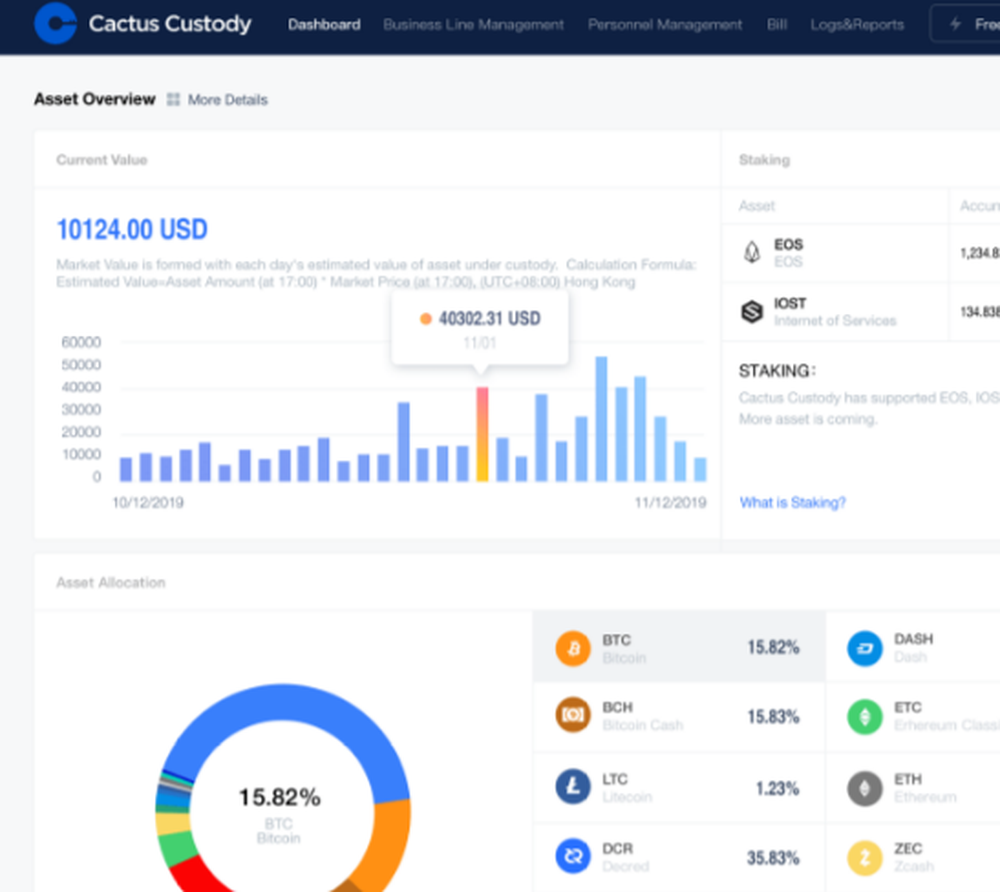The height and width of the screenshot is (892, 1000).
Task: Click BCH 15.83% allocation value
Action: [773, 717]
